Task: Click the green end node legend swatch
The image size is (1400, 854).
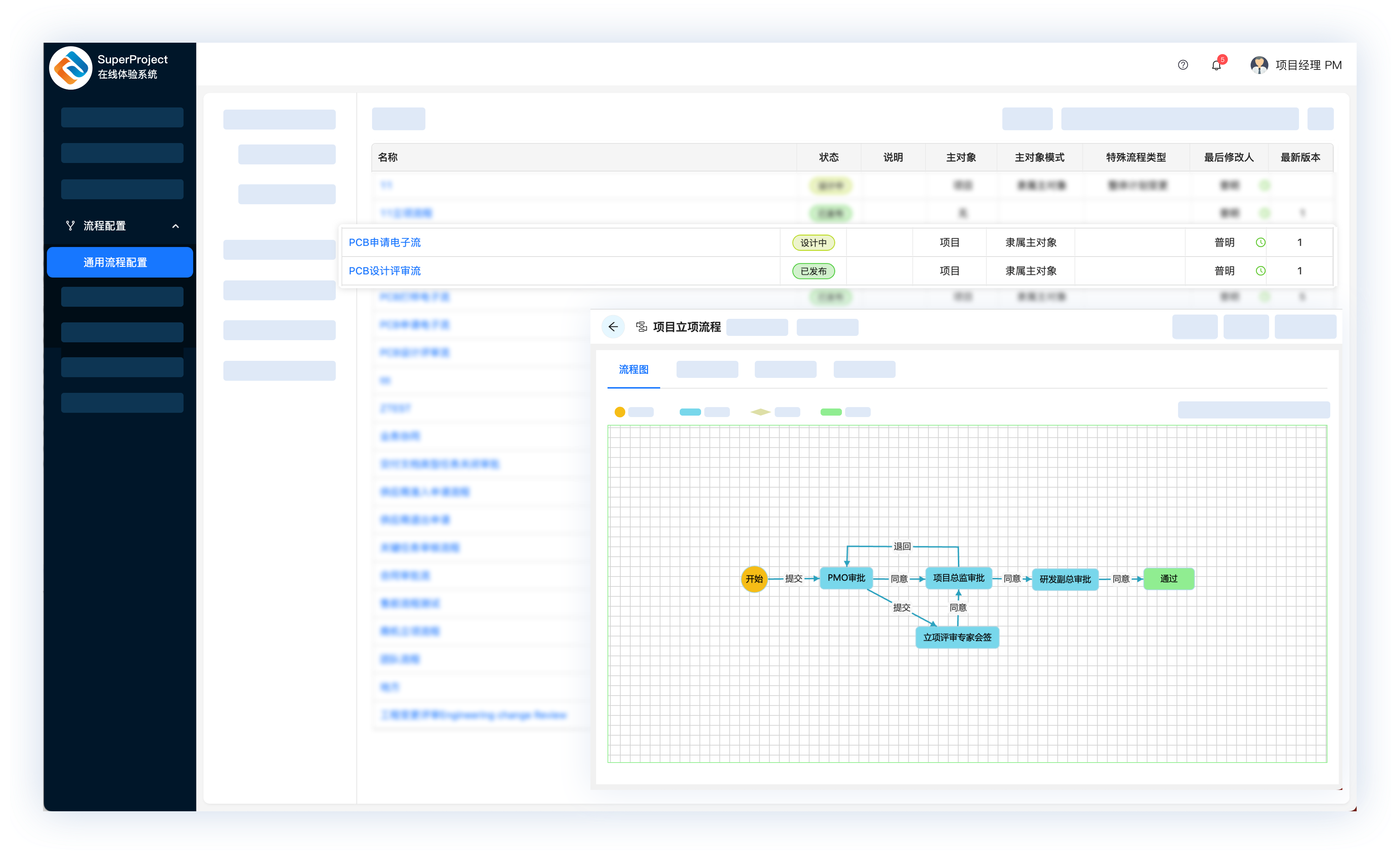Action: 831,412
